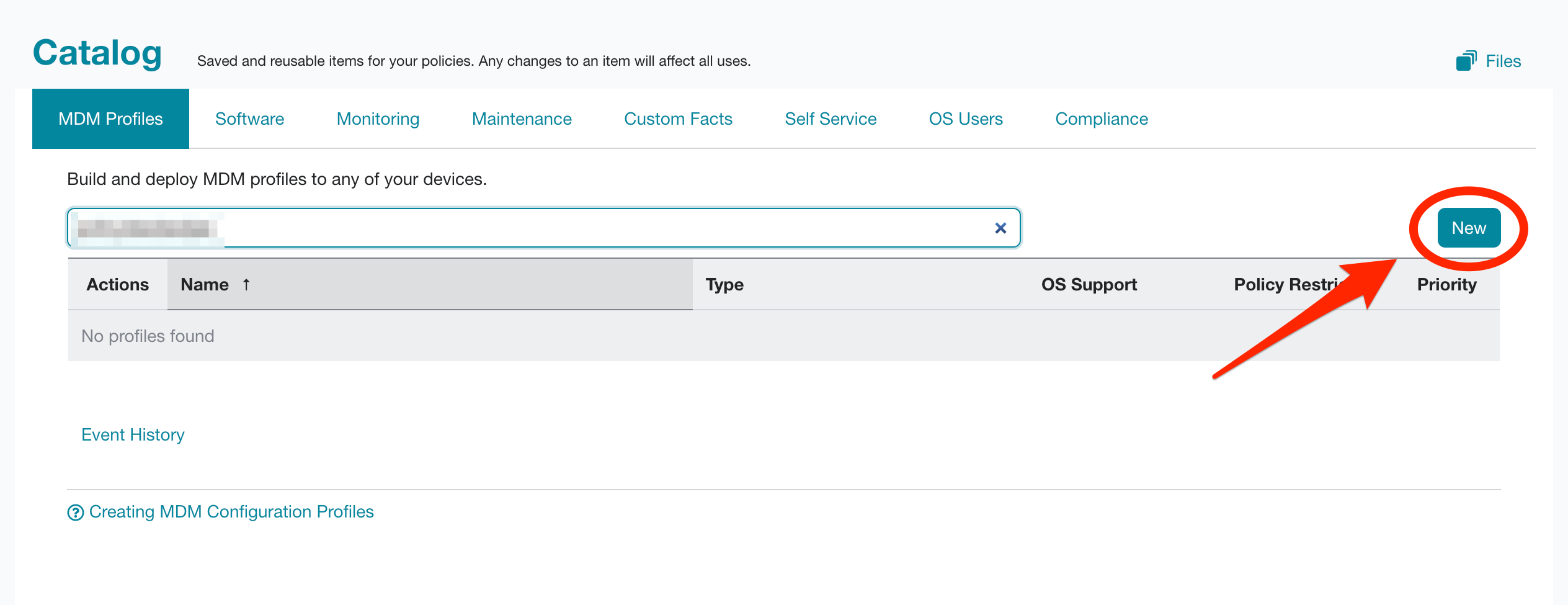1568x605 pixels.
Task: Click the OS Support column header
Action: pyautogui.click(x=1089, y=284)
